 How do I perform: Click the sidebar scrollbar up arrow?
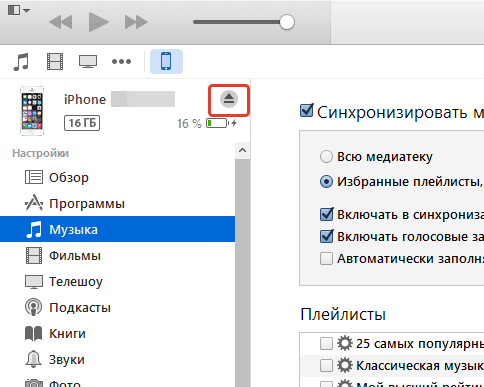(242, 150)
